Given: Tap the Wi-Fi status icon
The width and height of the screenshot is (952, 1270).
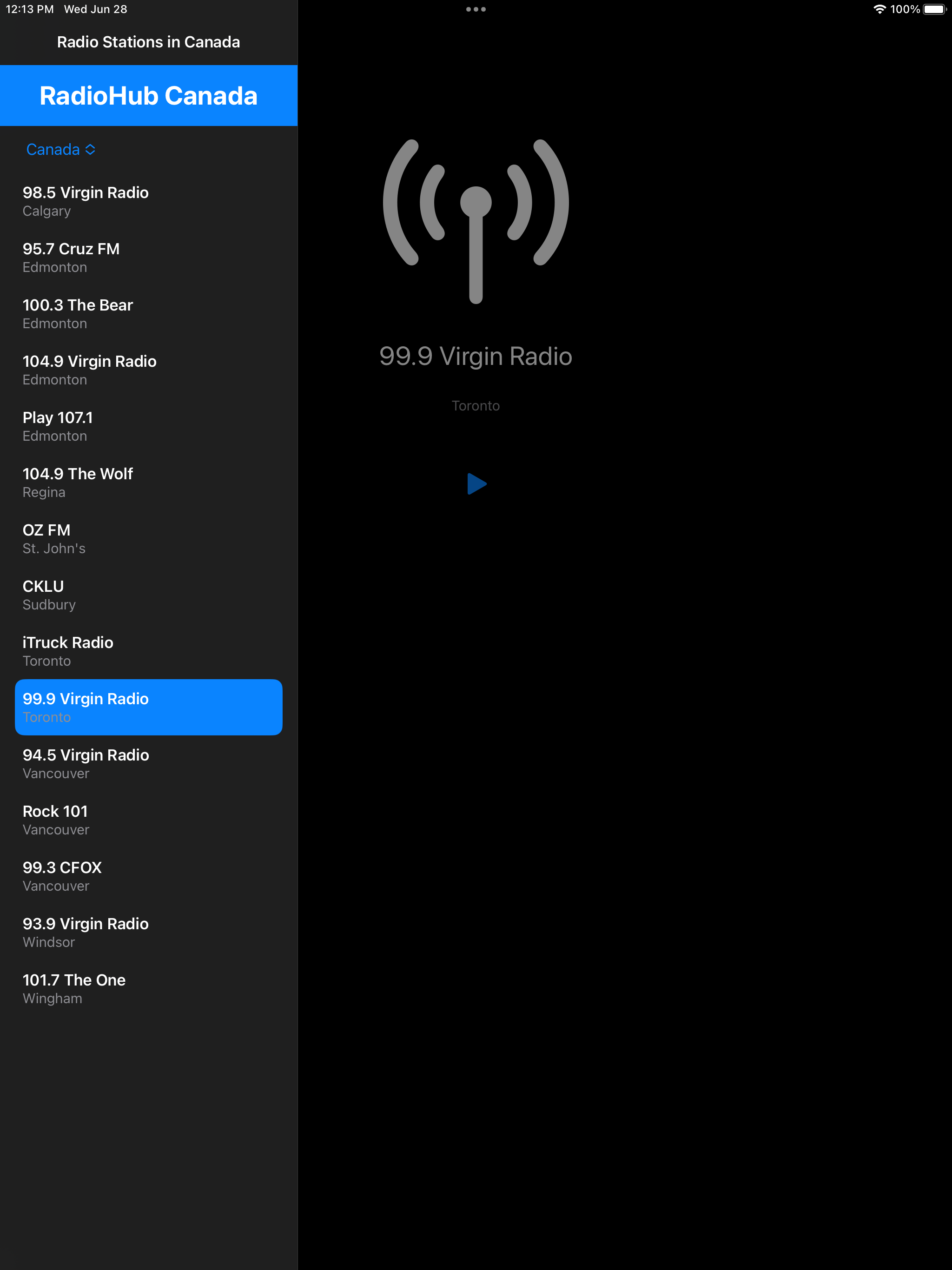Looking at the screenshot, I should pos(879,9).
